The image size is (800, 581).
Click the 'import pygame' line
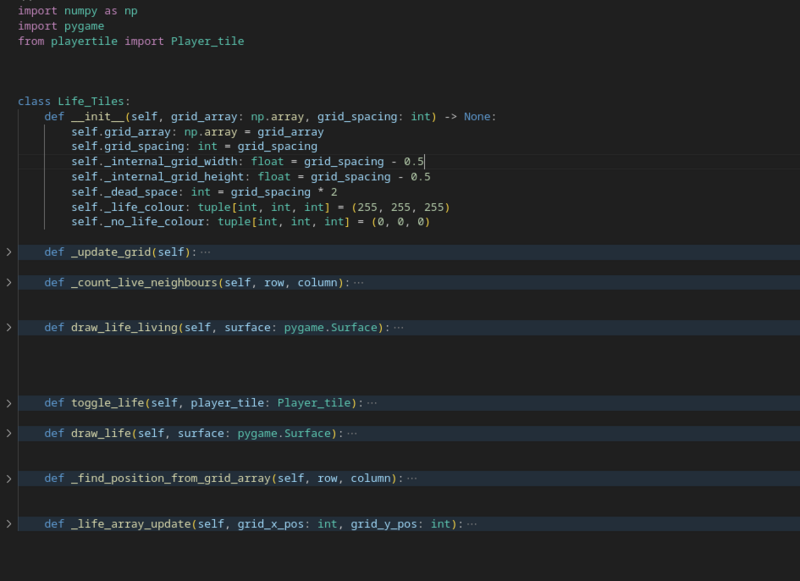(61, 26)
